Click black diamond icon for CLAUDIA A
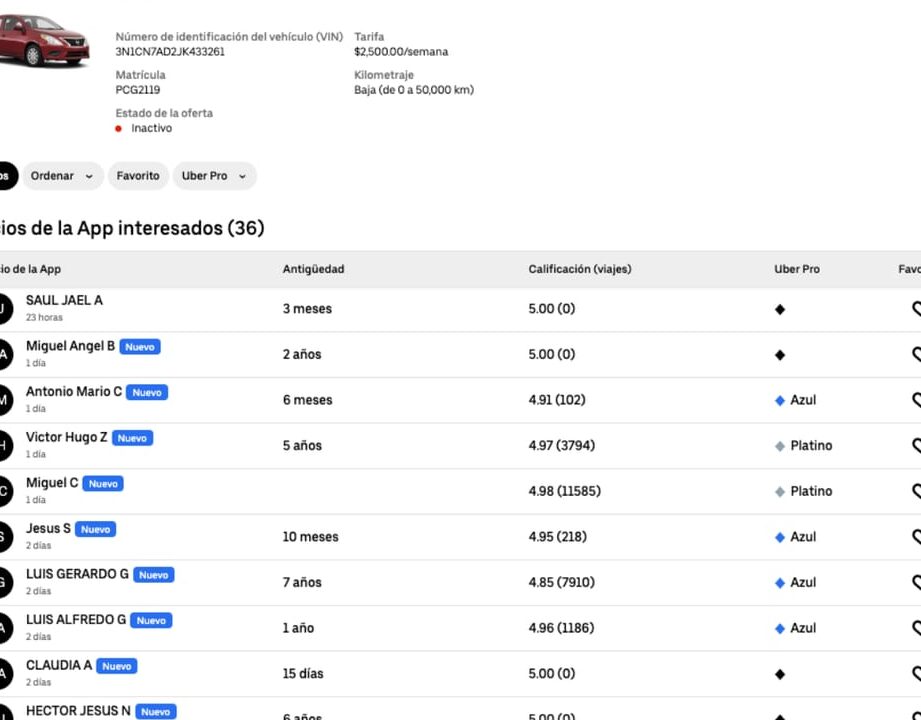The width and height of the screenshot is (921, 720). click(780, 674)
